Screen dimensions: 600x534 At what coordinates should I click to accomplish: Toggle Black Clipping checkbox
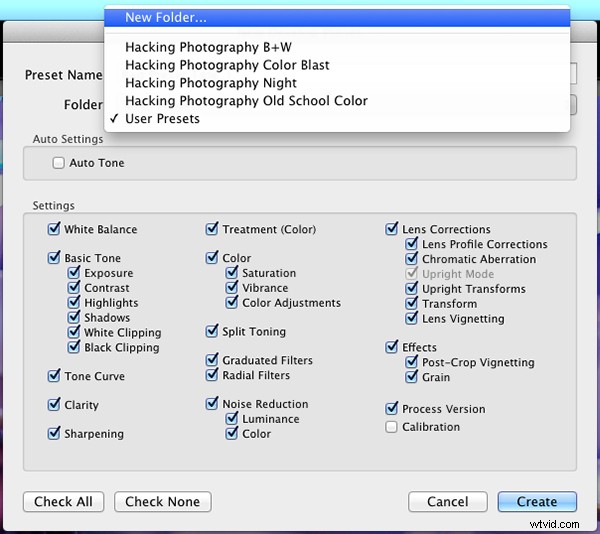pos(73,347)
